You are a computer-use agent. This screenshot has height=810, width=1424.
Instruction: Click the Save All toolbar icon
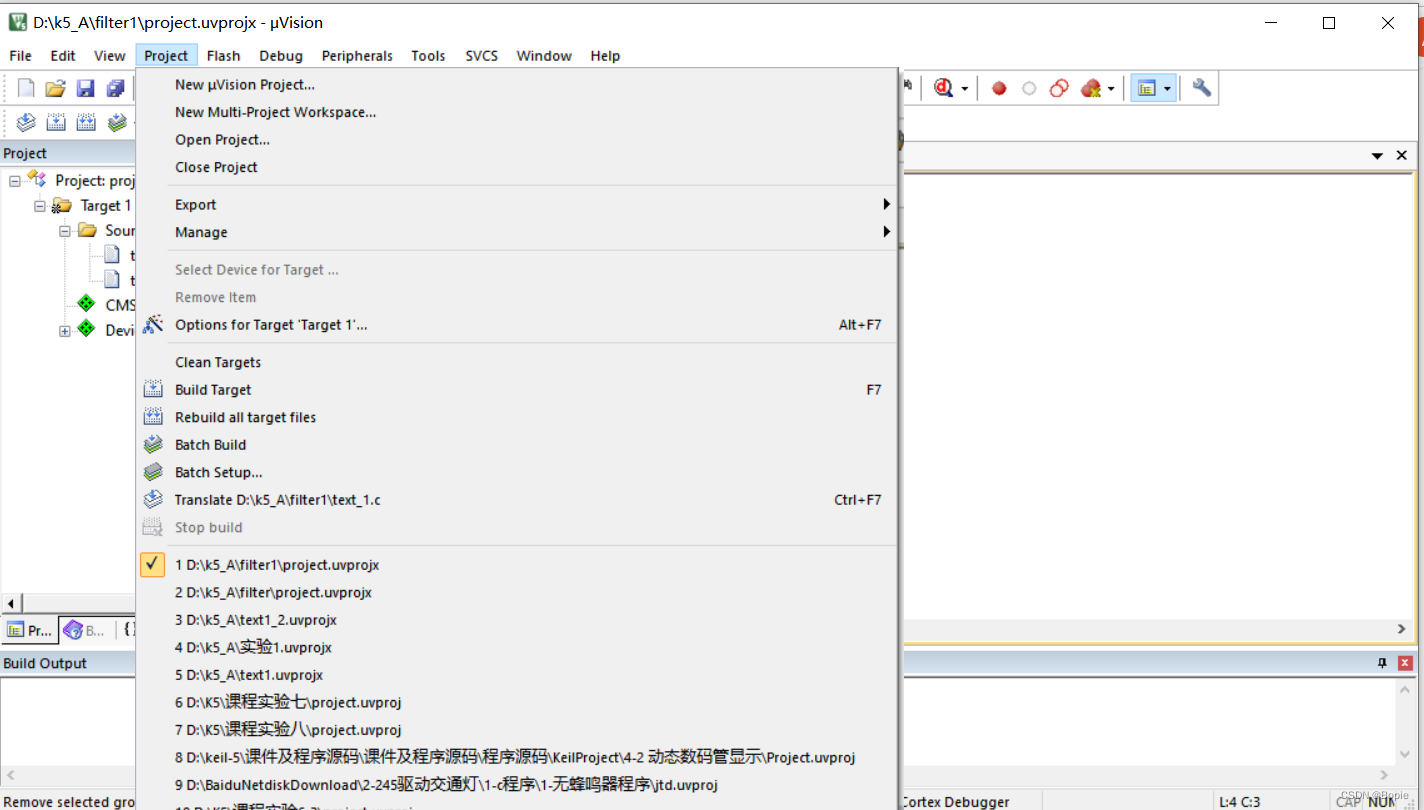pos(116,88)
